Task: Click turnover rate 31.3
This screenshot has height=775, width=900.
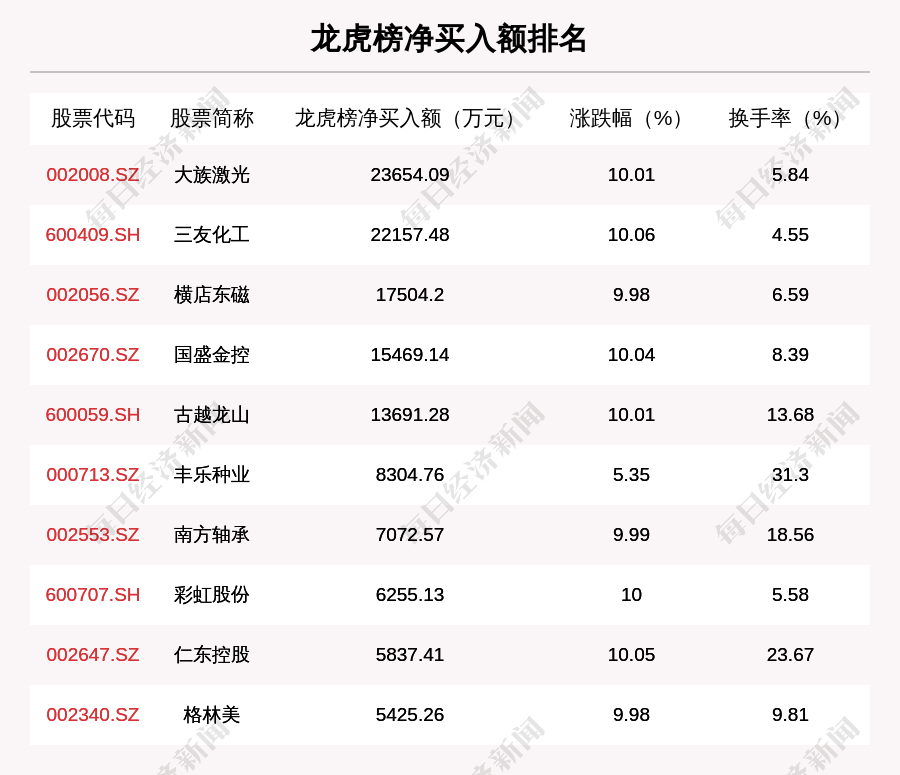Action: click(x=790, y=475)
